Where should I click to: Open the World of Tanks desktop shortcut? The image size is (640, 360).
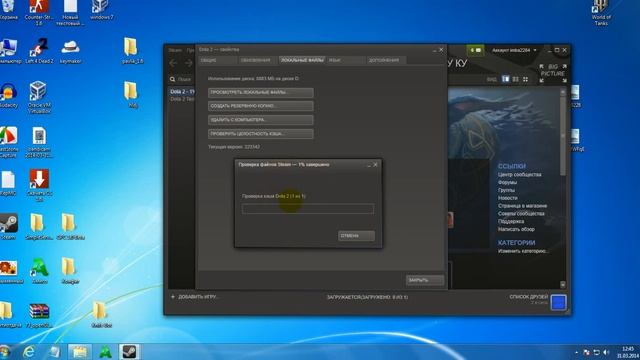coord(601,12)
